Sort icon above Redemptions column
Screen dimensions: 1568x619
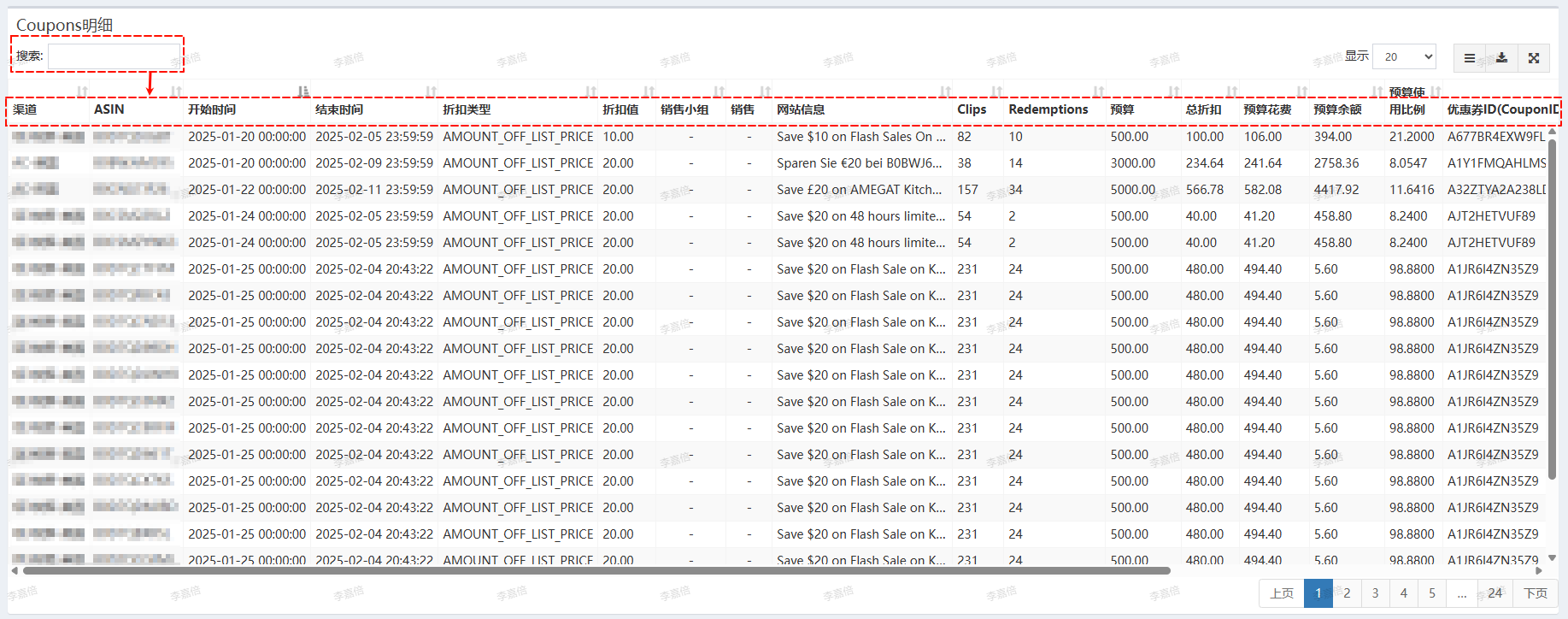coord(1098,91)
